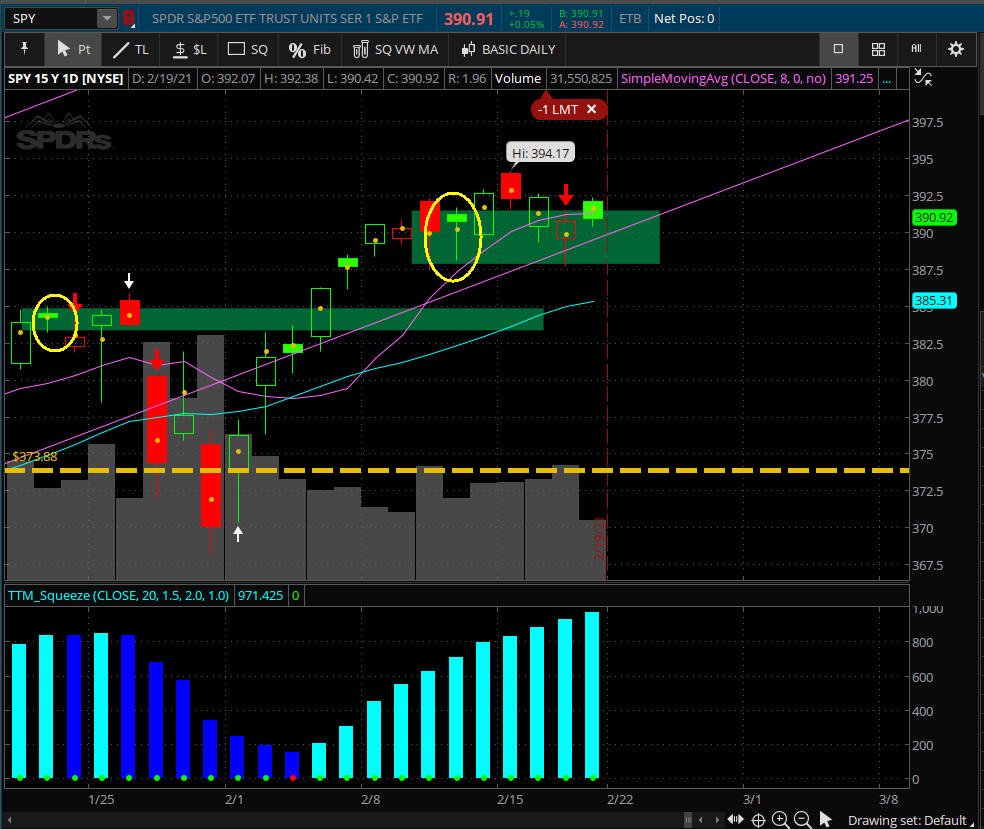Click the bid price B: 390.91
984x829 pixels.
click(x=581, y=13)
